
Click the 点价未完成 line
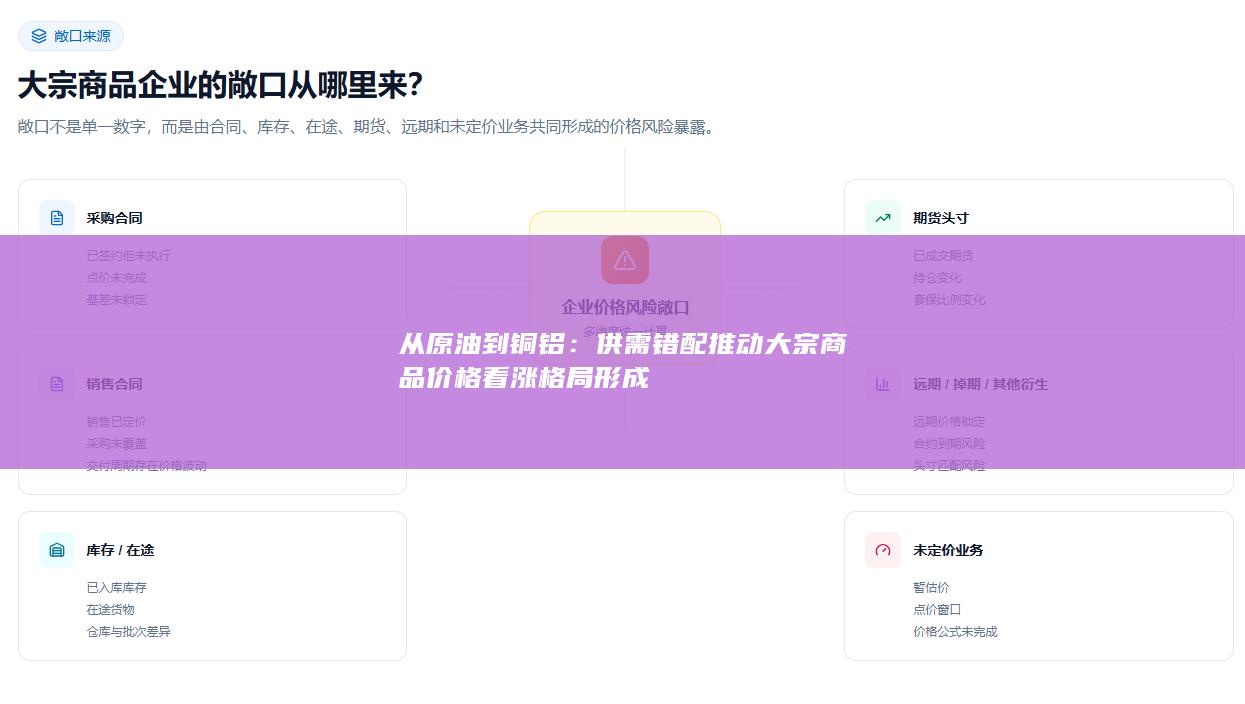117,277
